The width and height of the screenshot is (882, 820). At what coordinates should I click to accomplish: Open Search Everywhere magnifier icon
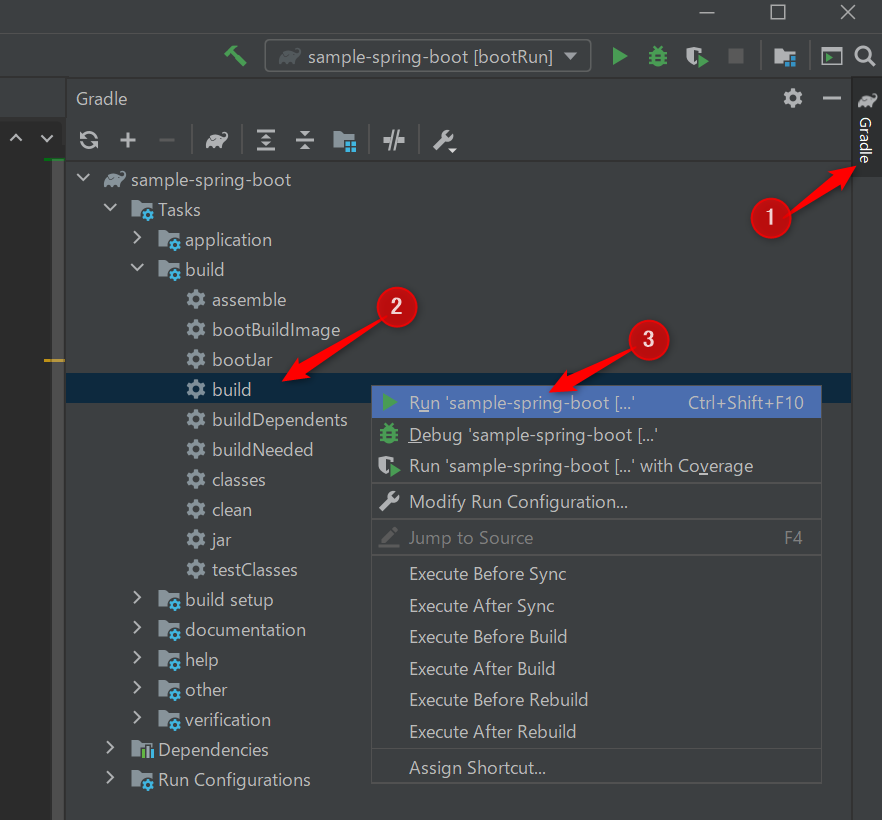(x=865, y=56)
